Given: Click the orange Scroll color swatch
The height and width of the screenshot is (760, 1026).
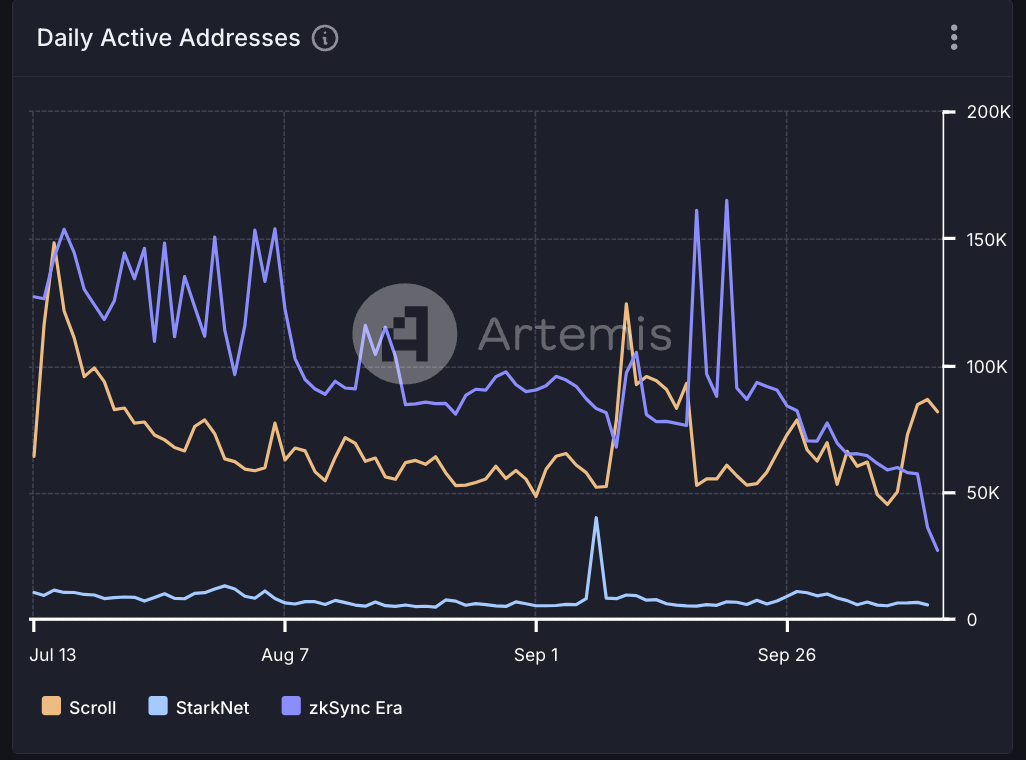Looking at the screenshot, I should pos(51,706).
